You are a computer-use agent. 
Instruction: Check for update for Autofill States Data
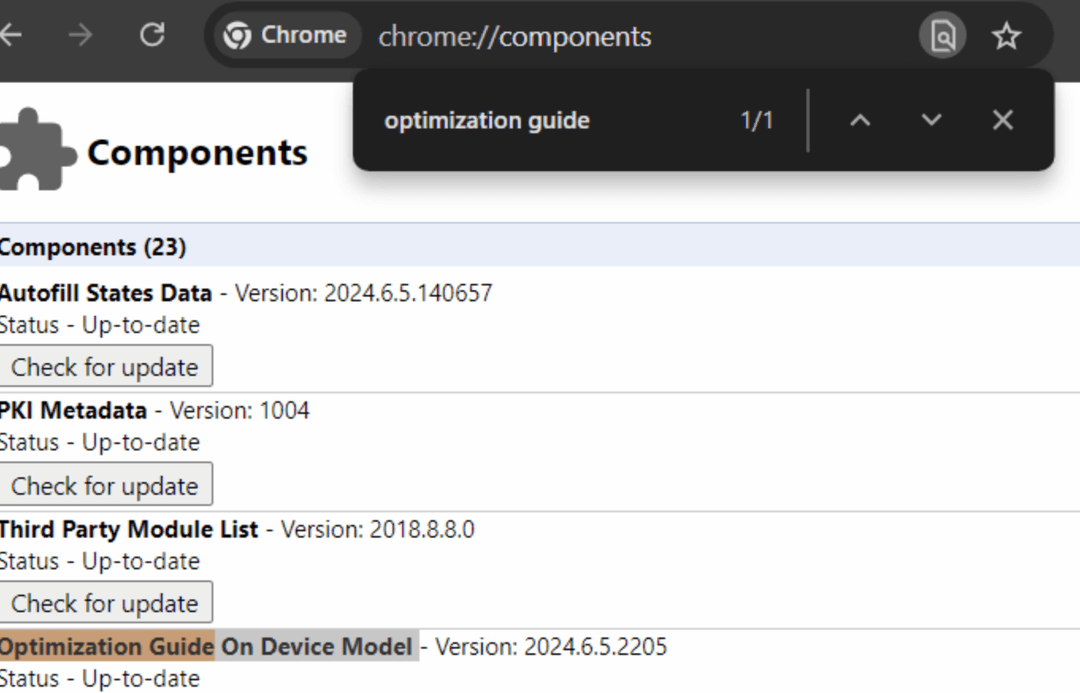[105, 366]
